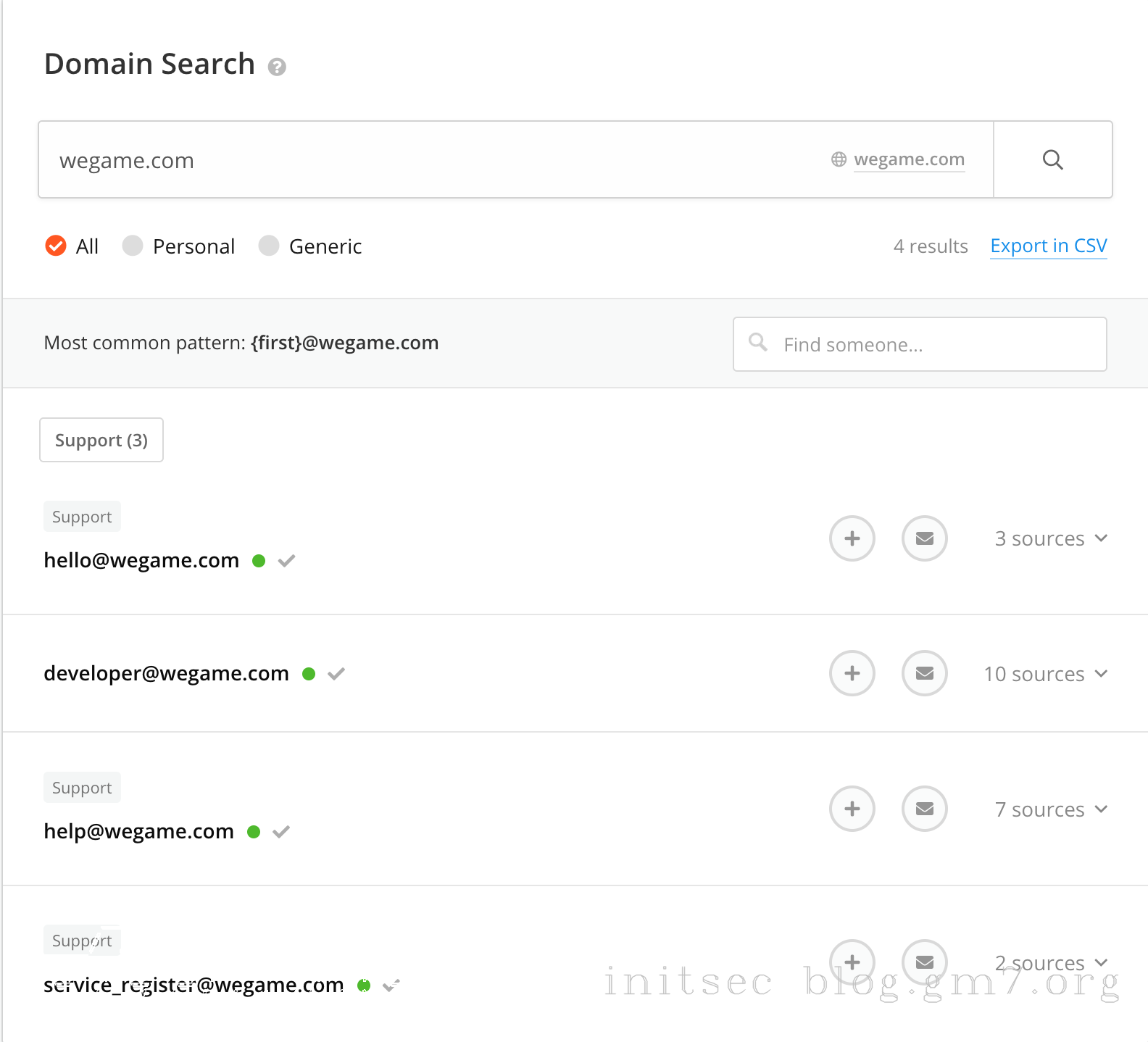Viewport: 1148px width, 1042px height.
Task: Select the Personal filter radio button
Action: pyautogui.click(x=133, y=246)
